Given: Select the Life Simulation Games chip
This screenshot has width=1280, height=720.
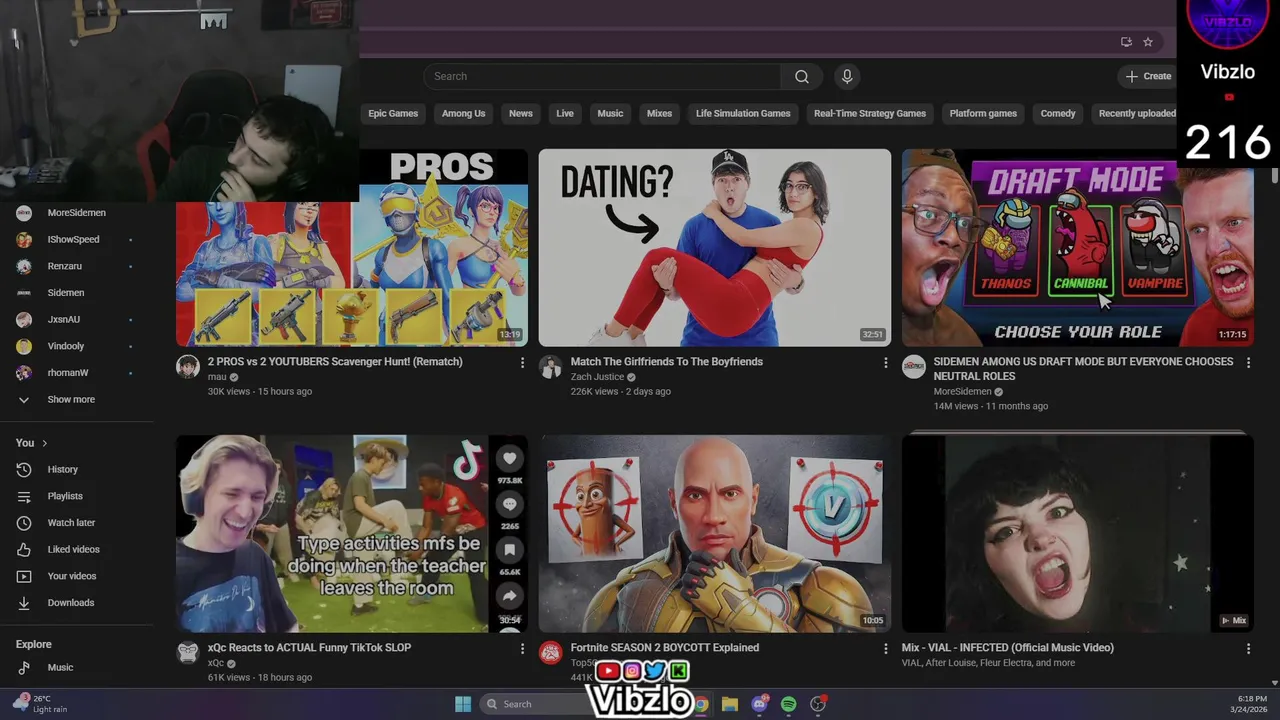Looking at the screenshot, I should pyautogui.click(x=743, y=113).
